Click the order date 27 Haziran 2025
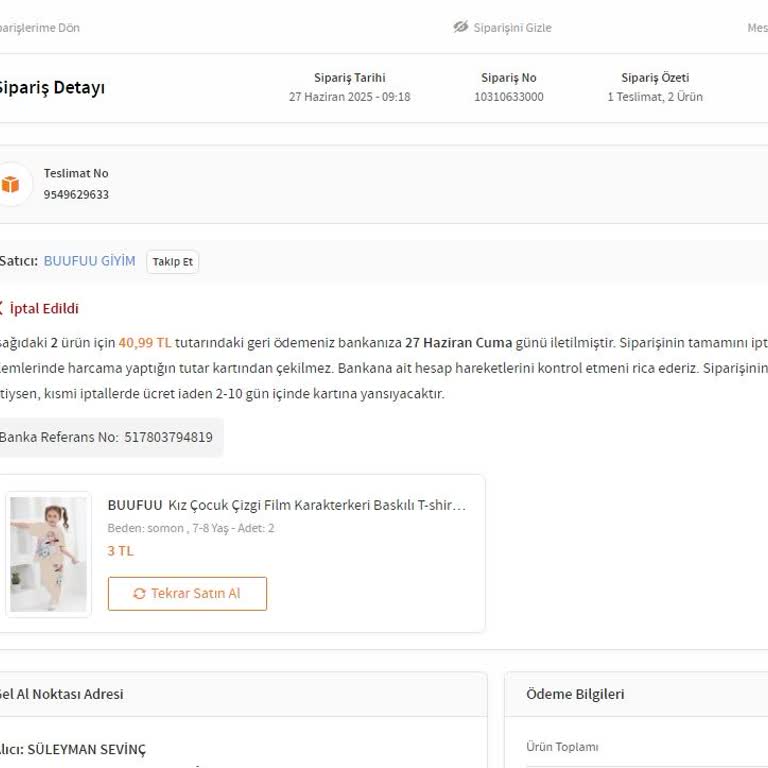 (x=349, y=97)
